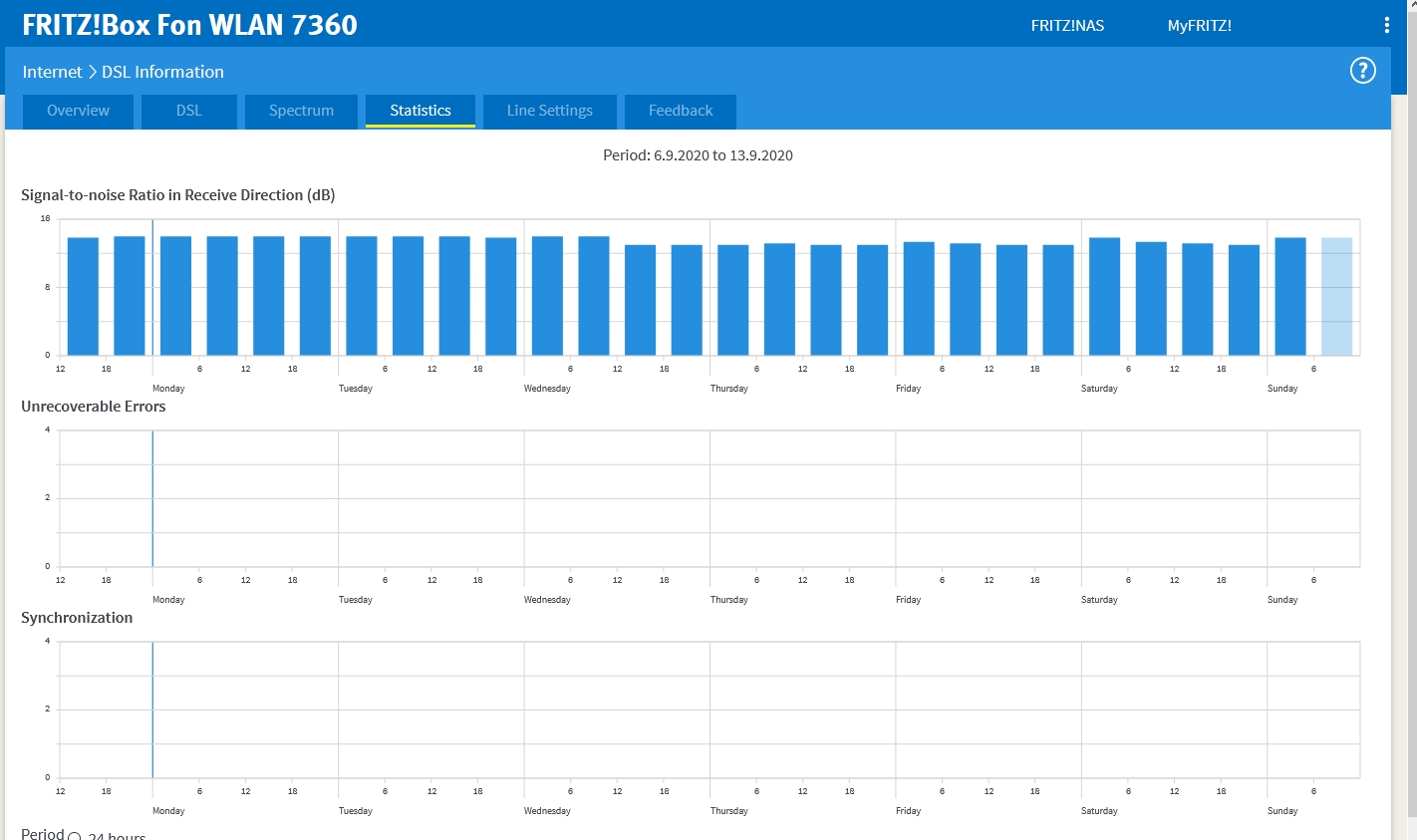Viewport: 1417px width, 840px height.
Task: Switch to the DSL tab
Action: coord(188,111)
